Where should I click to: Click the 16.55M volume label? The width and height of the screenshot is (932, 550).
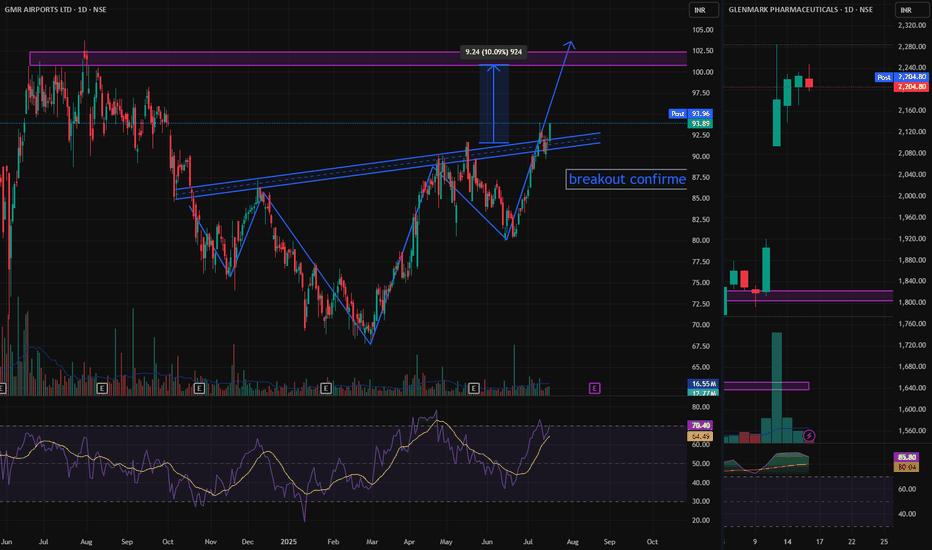pyautogui.click(x=703, y=384)
